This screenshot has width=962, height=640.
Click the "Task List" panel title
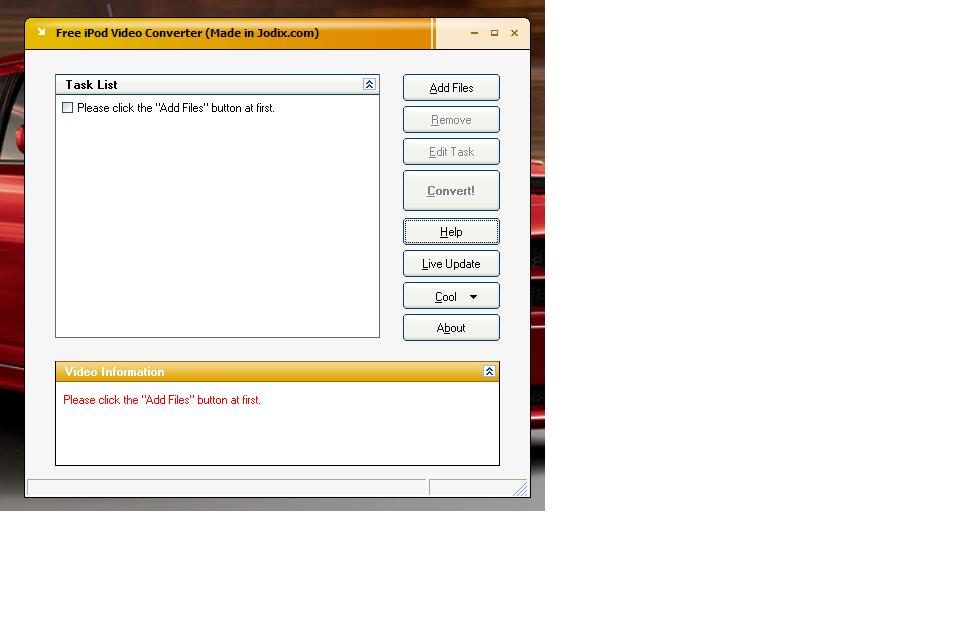pyautogui.click(x=91, y=85)
